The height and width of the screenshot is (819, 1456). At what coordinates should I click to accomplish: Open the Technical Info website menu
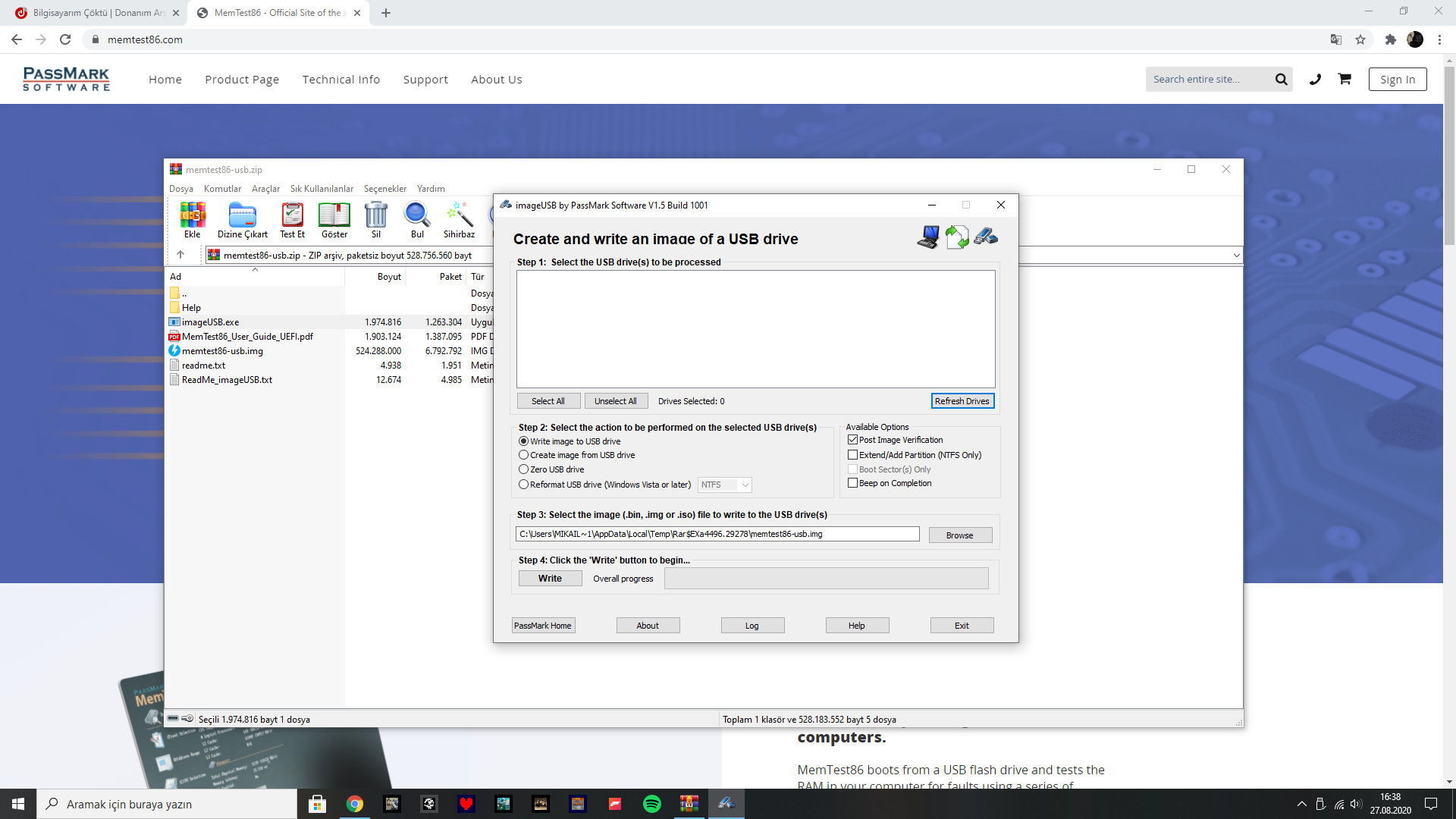click(x=340, y=80)
